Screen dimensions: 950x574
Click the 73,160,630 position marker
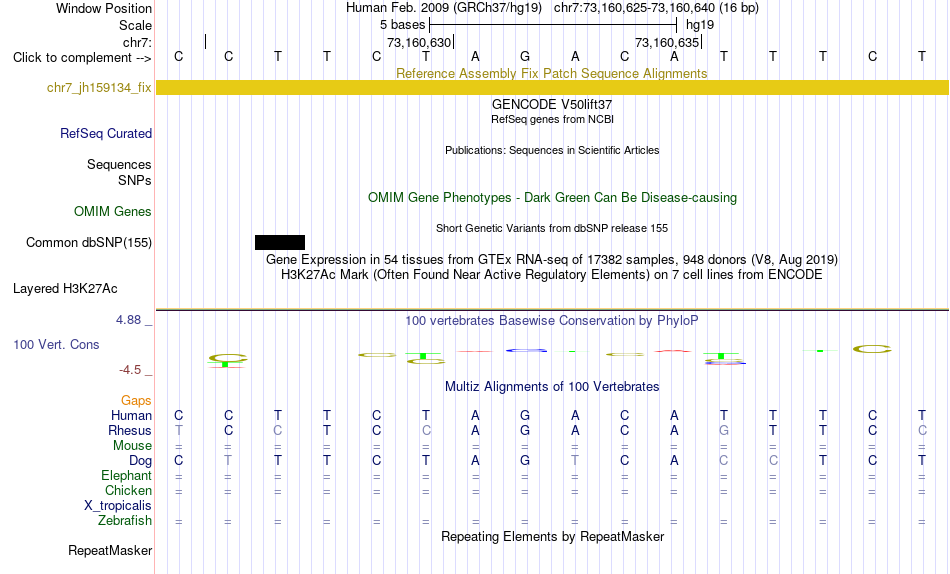click(419, 42)
